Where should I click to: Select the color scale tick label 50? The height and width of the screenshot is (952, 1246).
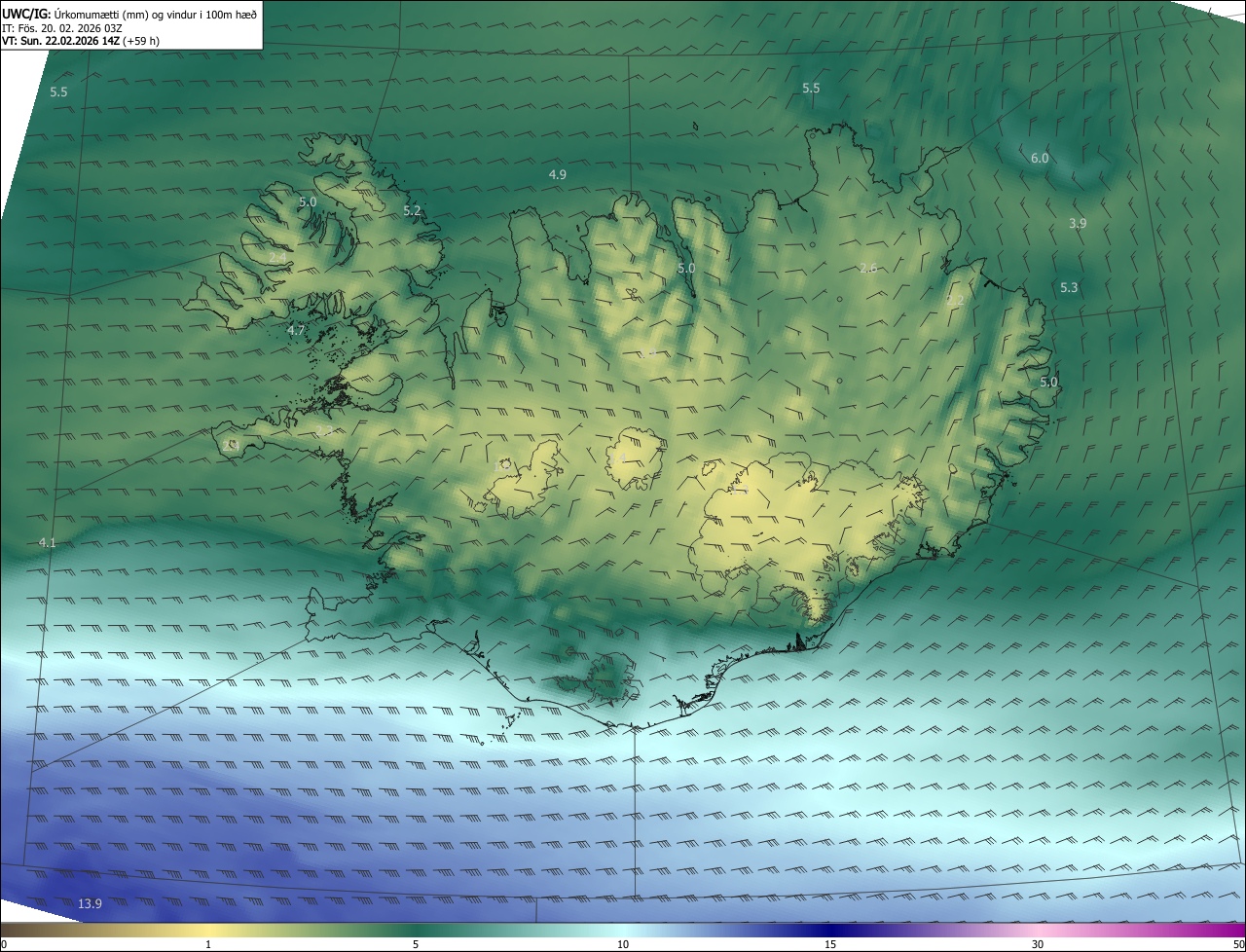[1238, 944]
